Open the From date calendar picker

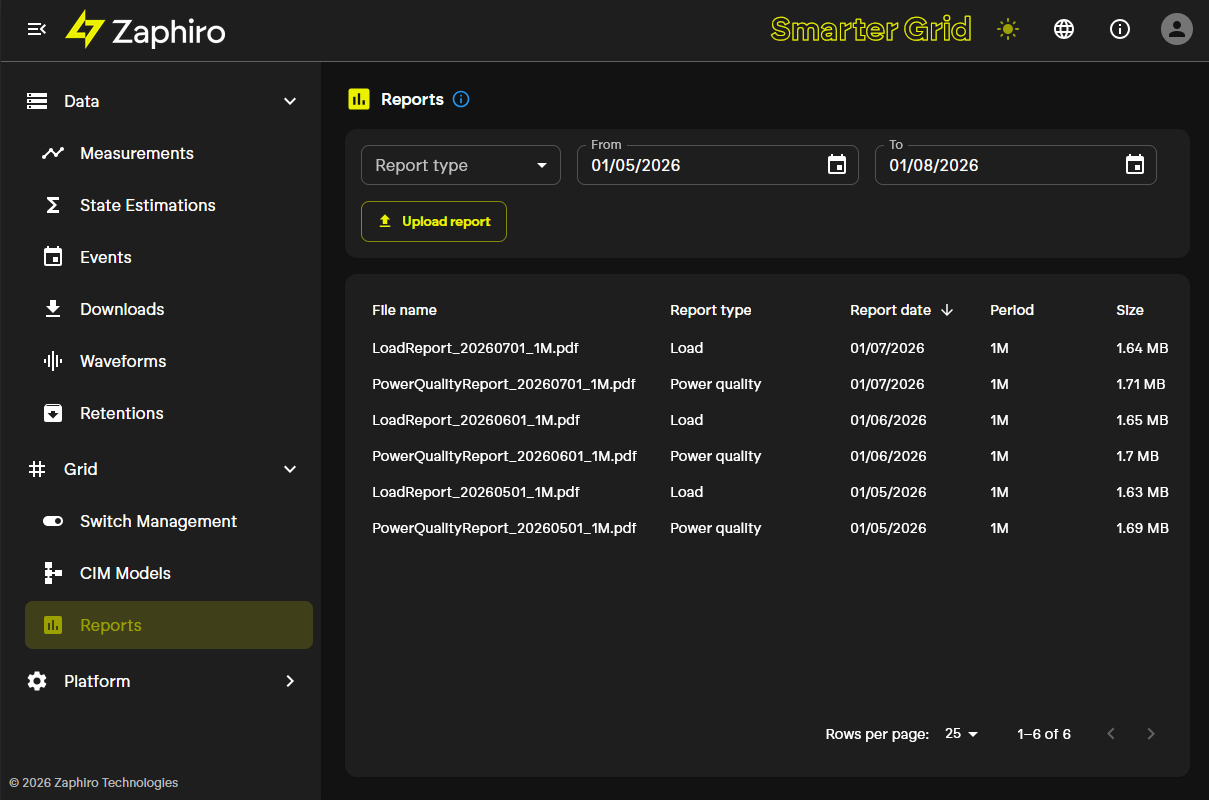coord(837,165)
